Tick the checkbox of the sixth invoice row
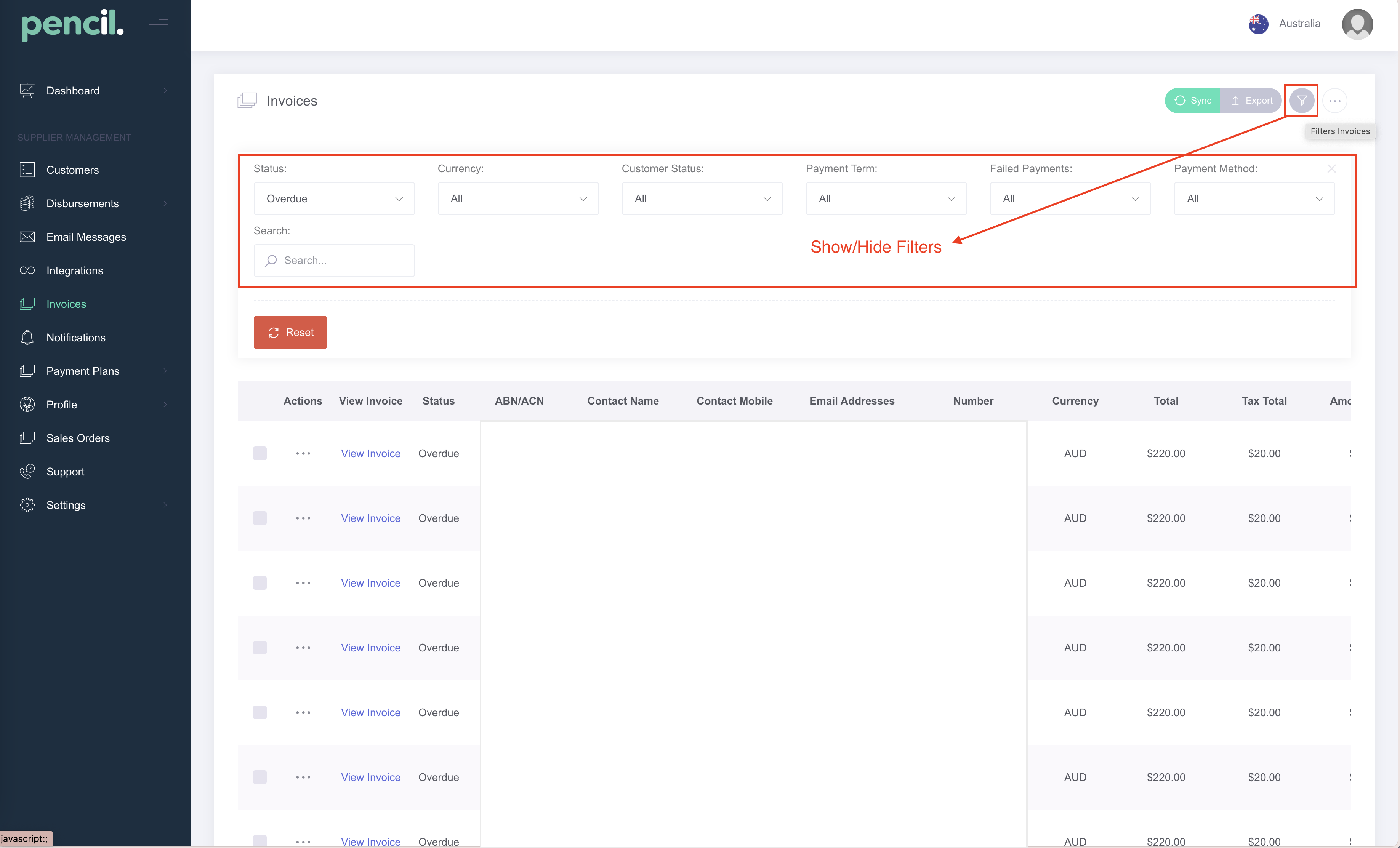Screen dimensions: 1400x848 (259, 777)
